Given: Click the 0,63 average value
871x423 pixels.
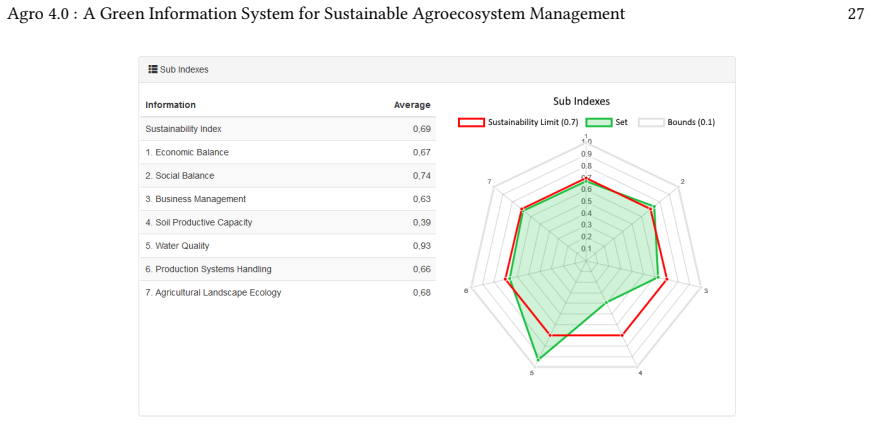Looking at the screenshot, I should [422, 199].
